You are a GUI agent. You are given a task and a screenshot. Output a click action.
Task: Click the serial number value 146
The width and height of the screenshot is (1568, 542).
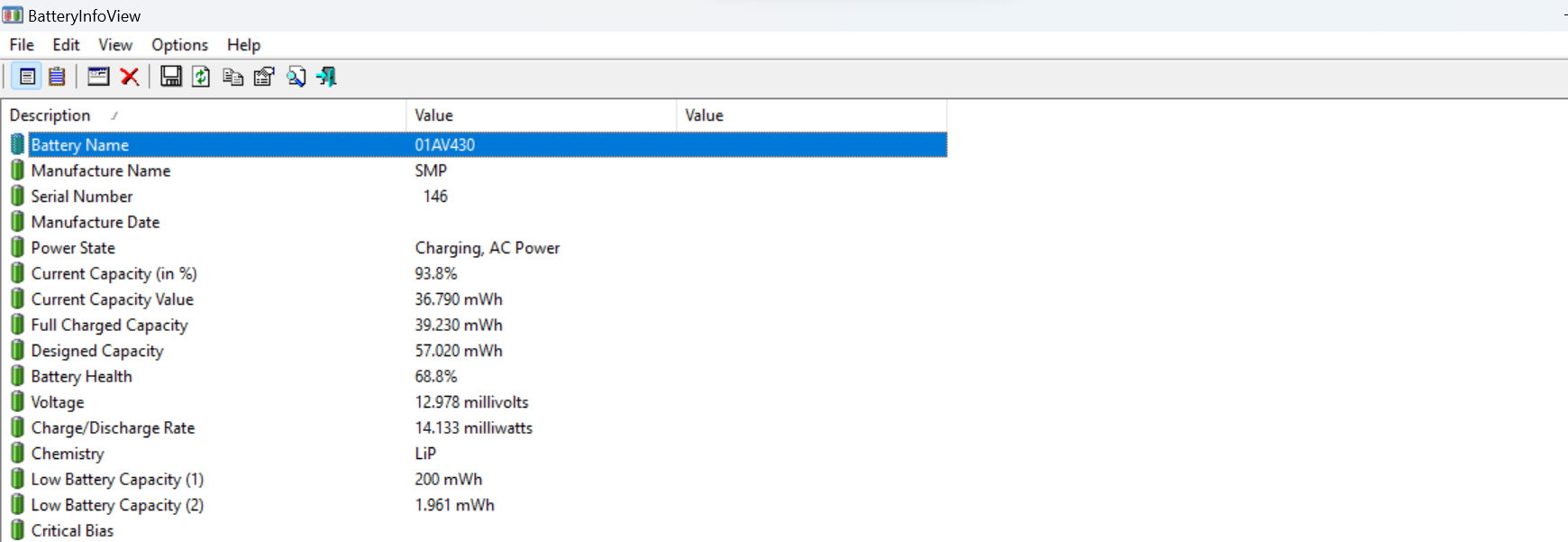(435, 196)
